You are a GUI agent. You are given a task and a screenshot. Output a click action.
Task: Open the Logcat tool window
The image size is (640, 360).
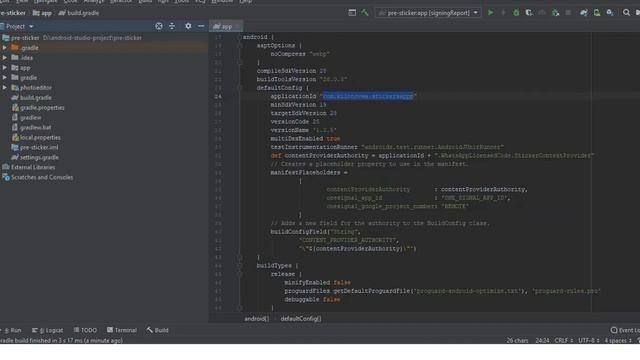tap(47, 330)
